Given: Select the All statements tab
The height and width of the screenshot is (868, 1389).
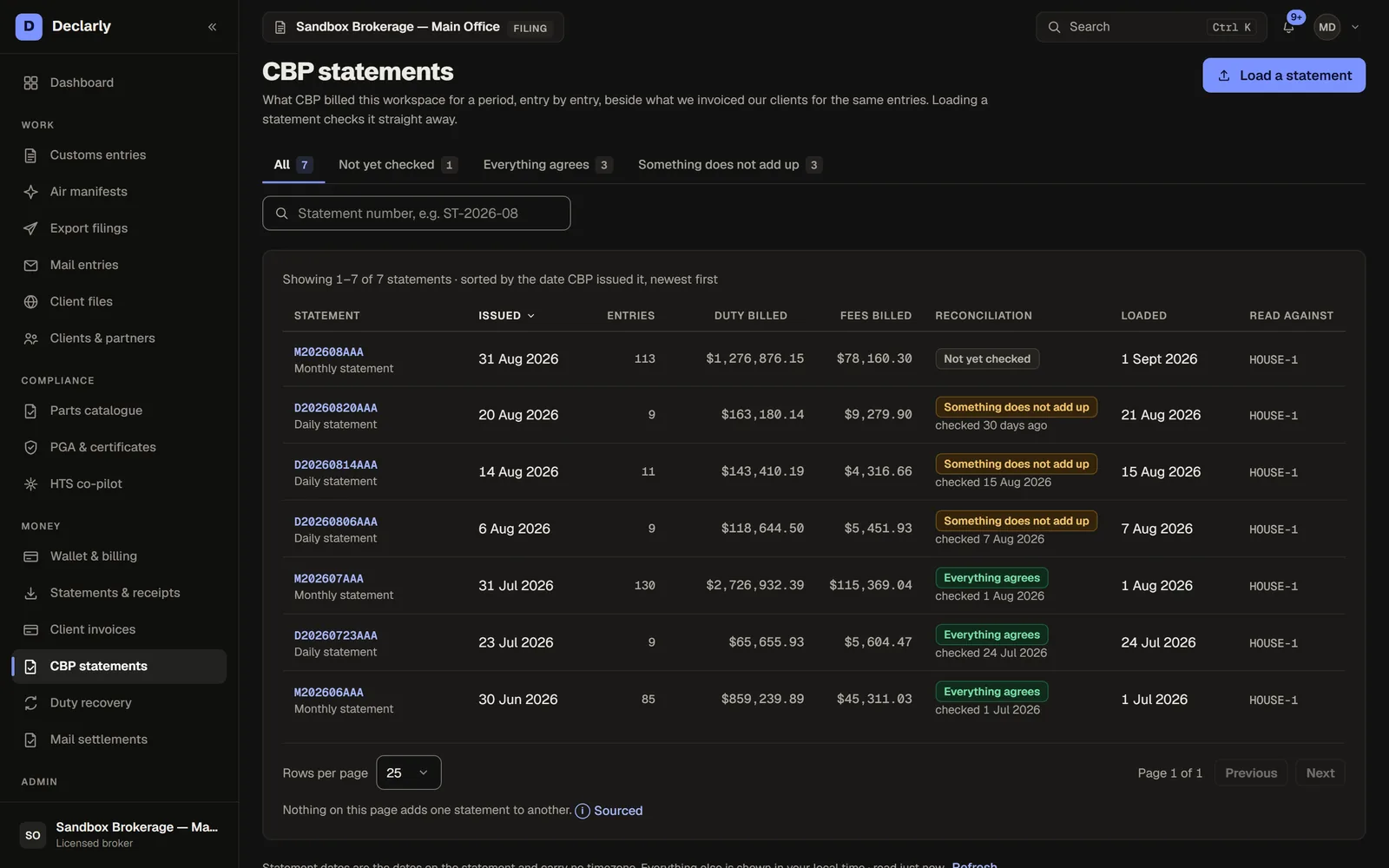Looking at the screenshot, I should 293,165.
